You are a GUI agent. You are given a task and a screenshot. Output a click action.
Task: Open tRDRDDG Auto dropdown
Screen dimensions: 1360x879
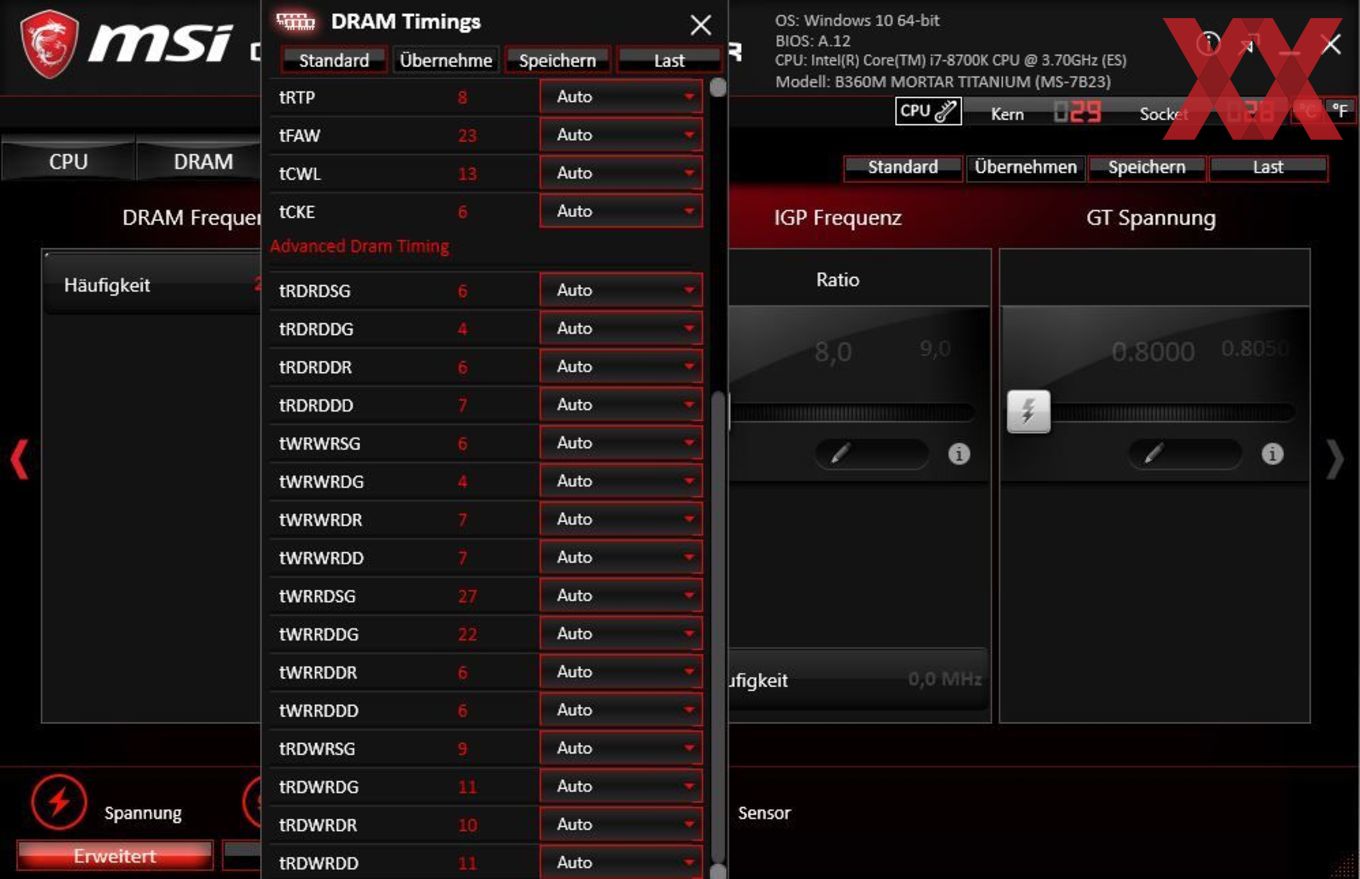pyautogui.click(x=621, y=328)
